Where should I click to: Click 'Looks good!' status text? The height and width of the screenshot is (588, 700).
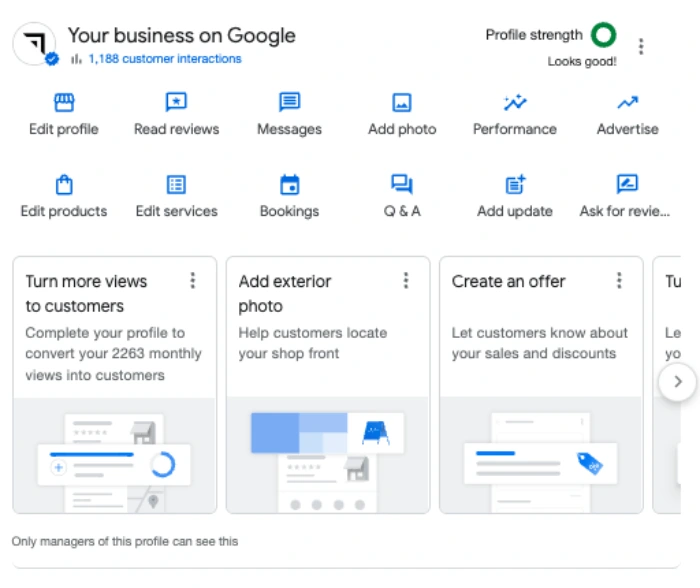582,62
